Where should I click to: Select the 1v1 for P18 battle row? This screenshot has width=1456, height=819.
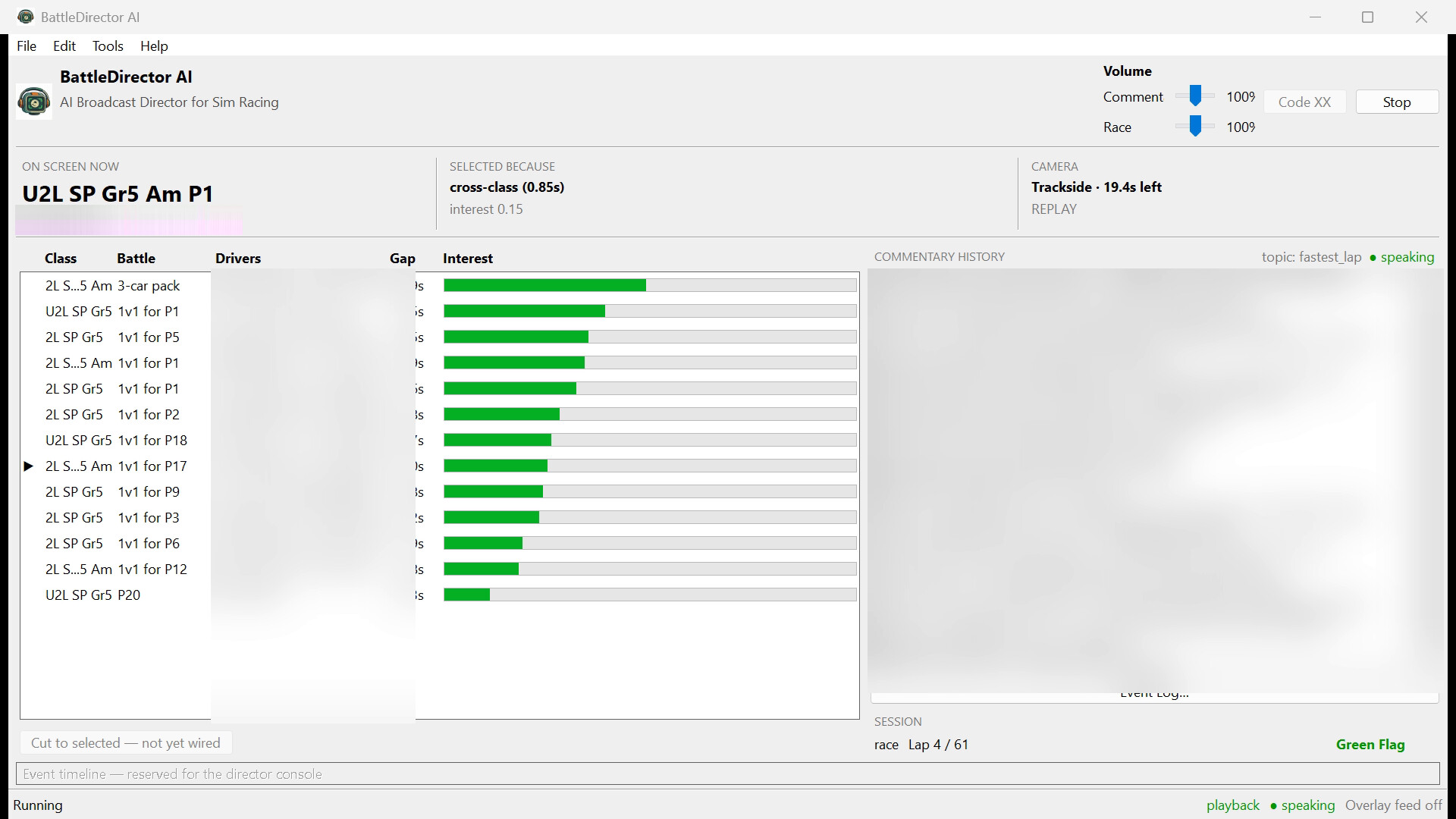(x=440, y=441)
